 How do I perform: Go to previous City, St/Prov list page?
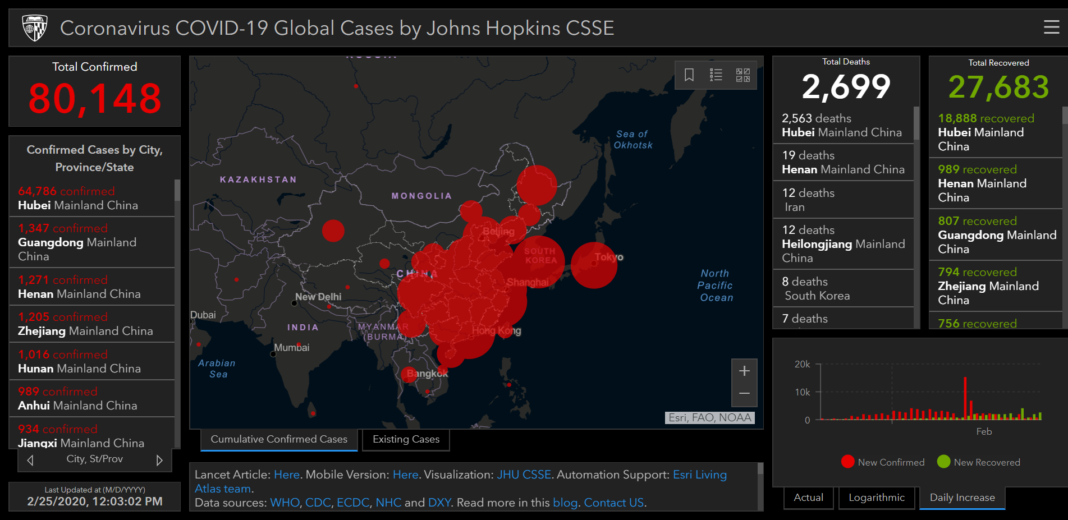[x=30, y=460]
